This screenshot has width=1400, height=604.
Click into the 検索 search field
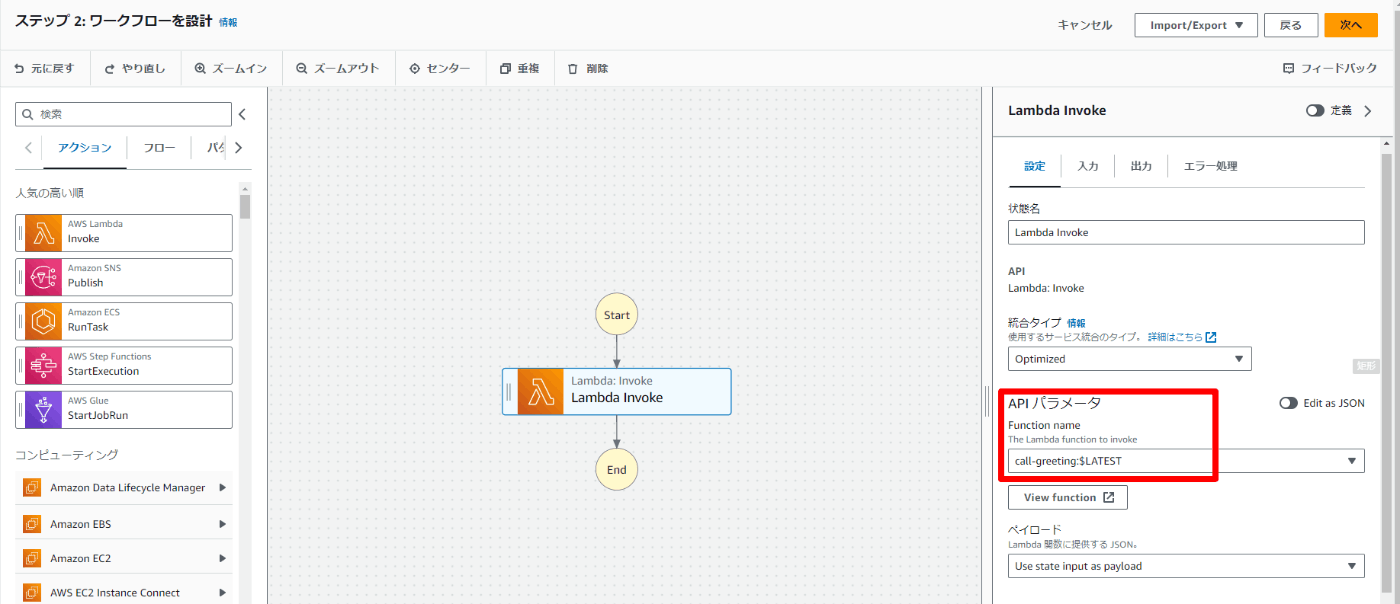[123, 114]
